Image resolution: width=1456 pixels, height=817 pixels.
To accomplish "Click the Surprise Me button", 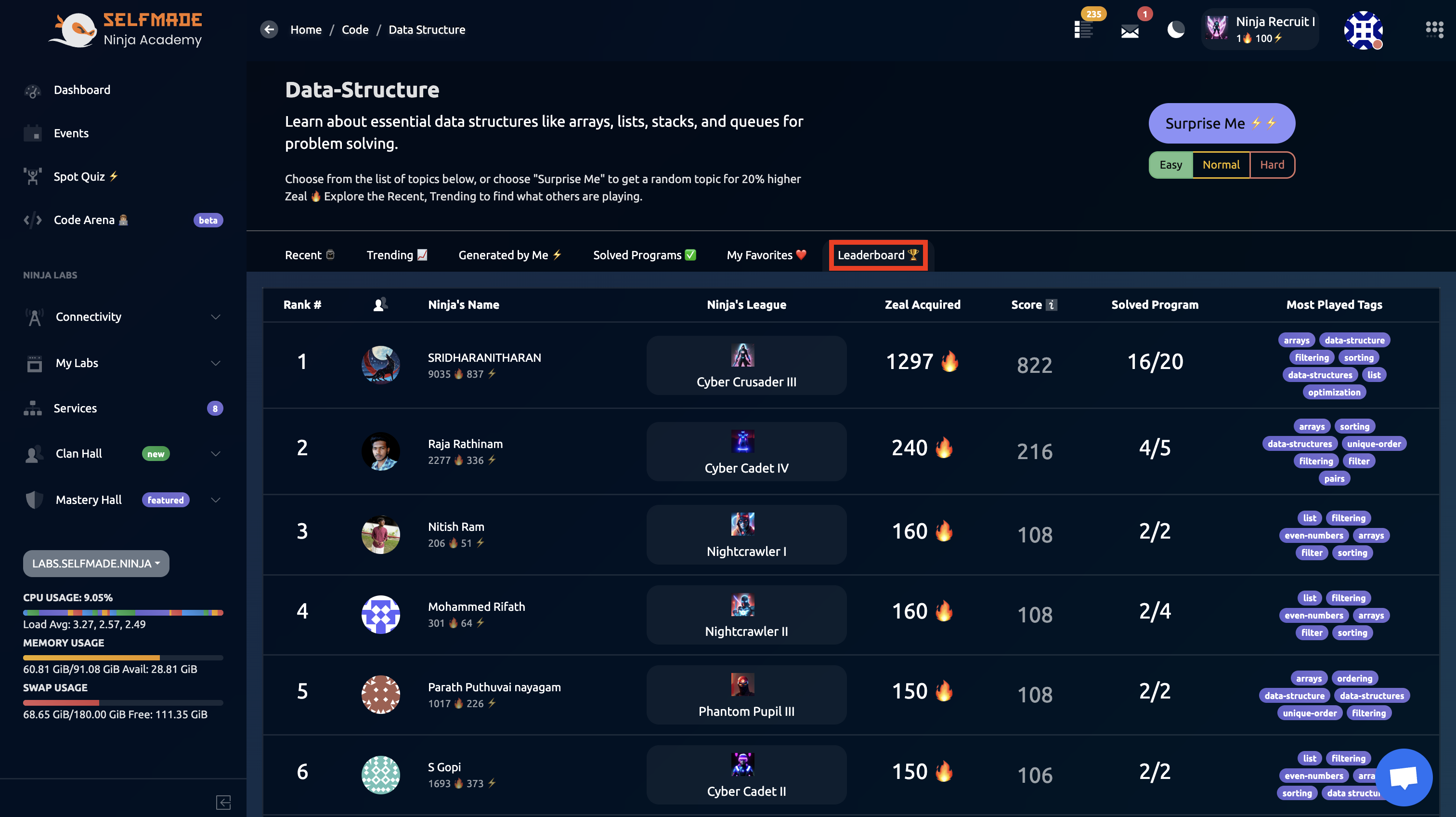I will [x=1221, y=123].
